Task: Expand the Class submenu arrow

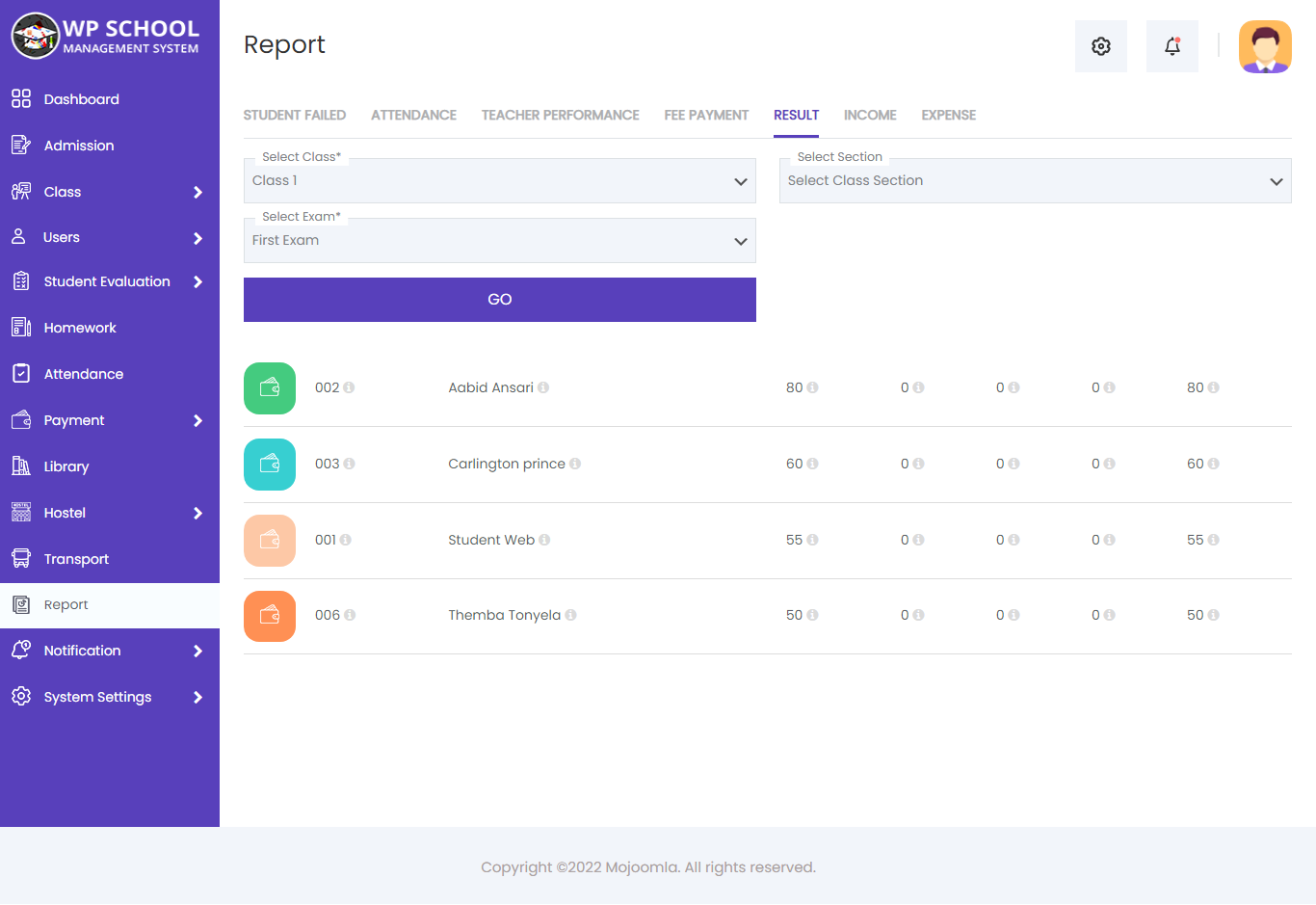Action: click(x=197, y=192)
